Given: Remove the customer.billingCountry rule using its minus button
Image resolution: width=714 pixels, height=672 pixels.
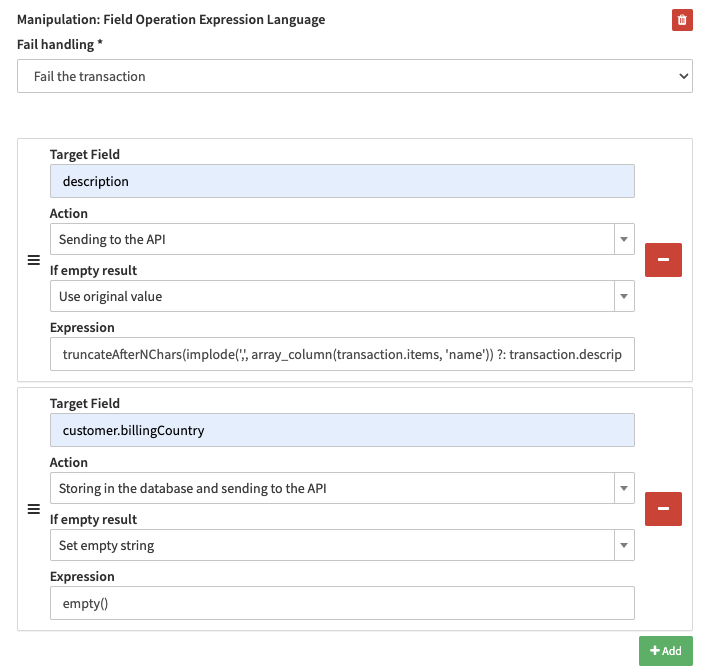Looking at the screenshot, I should pos(663,509).
